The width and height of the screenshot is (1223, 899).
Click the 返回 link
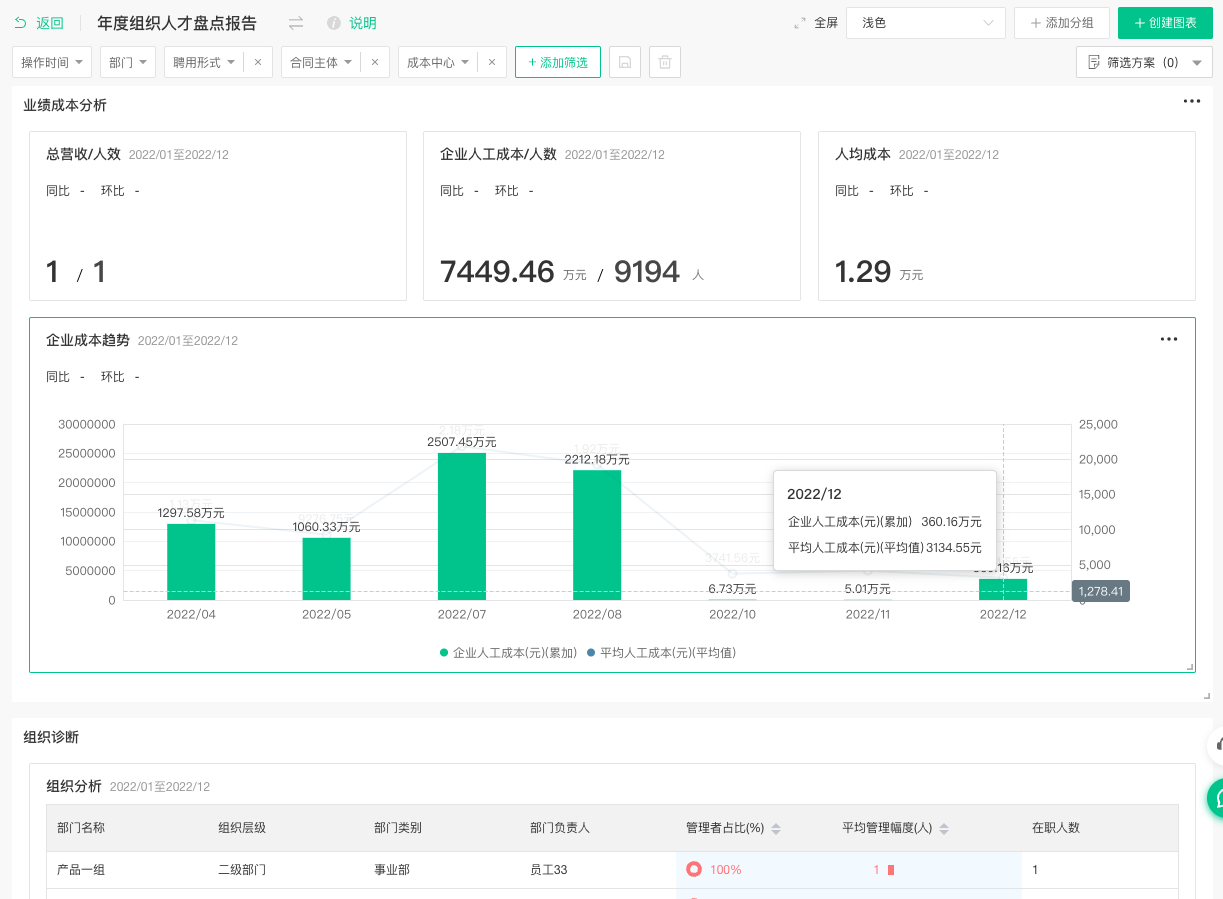[50, 23]
